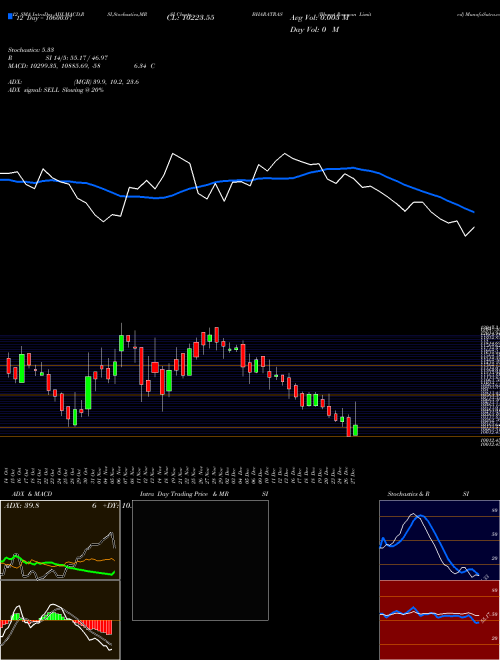Click the '12 Day' SMA value text
The image size is (500, 660).
[x=43, y=18]
